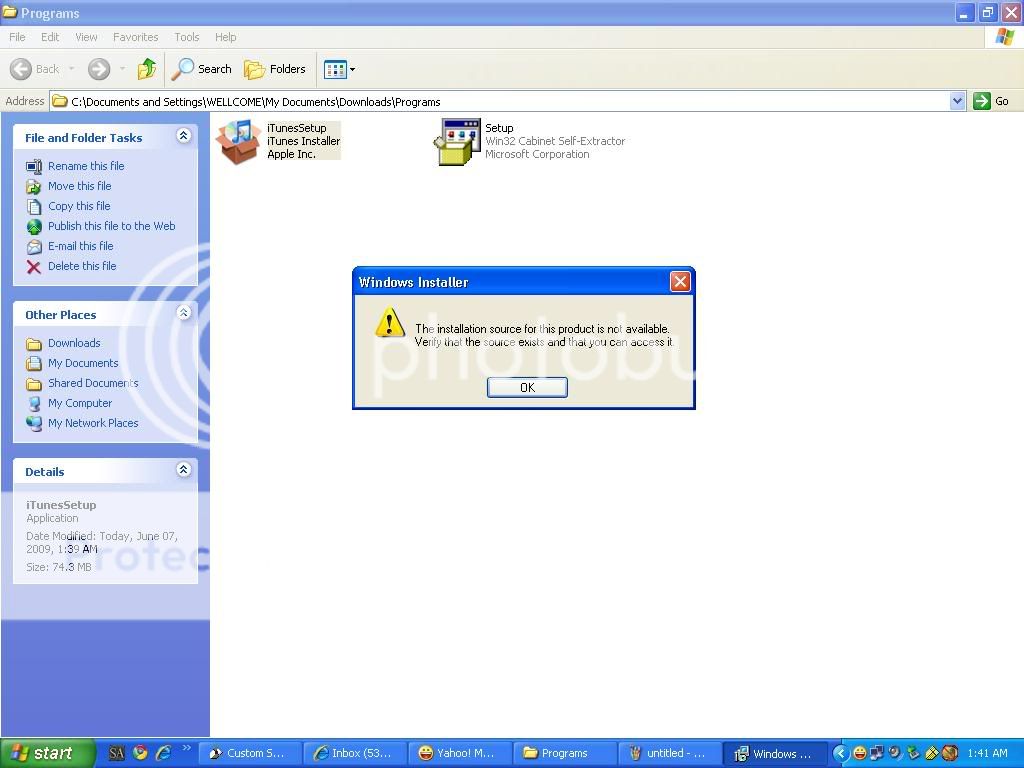
Task: Click the Copy this file icon
Action: tap(34, 207)
